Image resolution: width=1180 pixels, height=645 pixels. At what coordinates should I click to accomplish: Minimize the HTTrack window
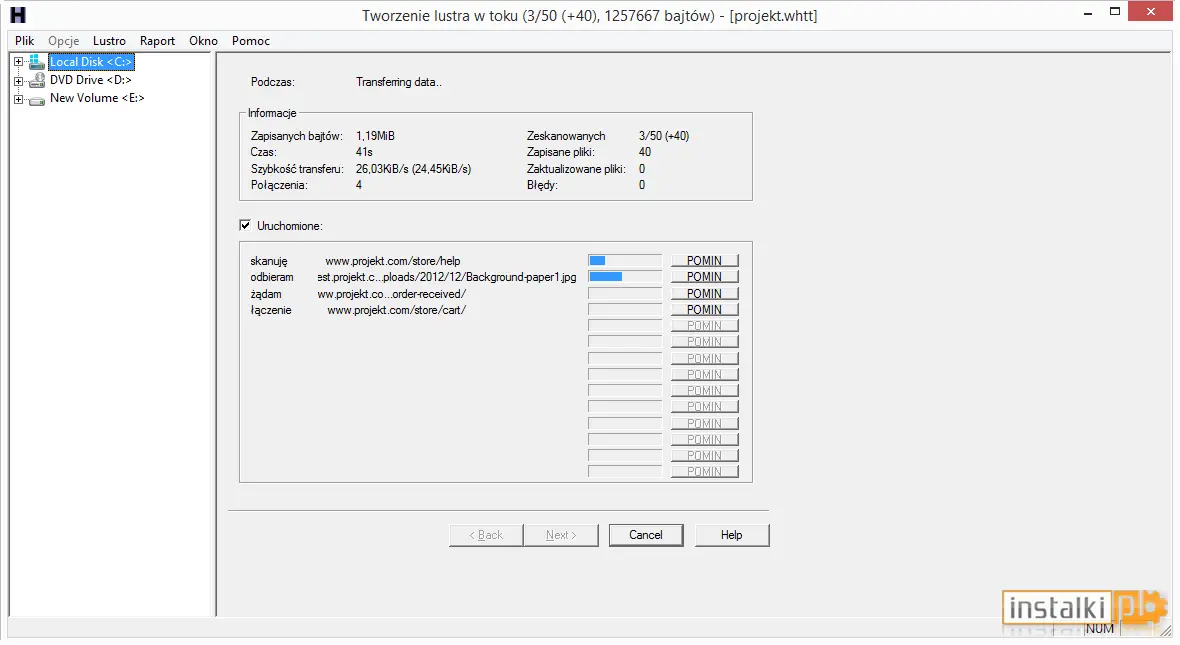click(x=1089, y=13)
